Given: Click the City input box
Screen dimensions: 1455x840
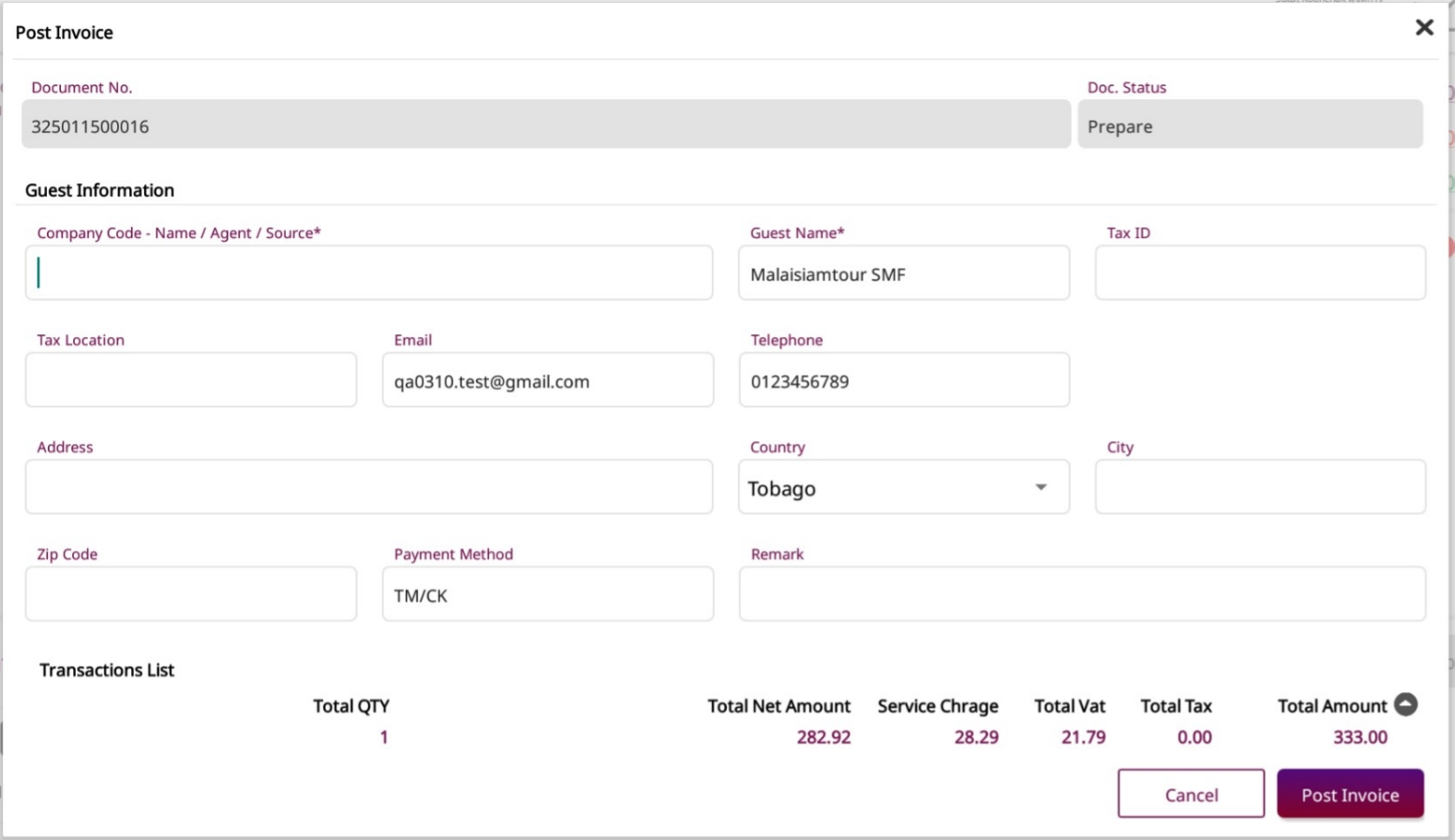Looking at the screenshot, I should coord(1260,487).
